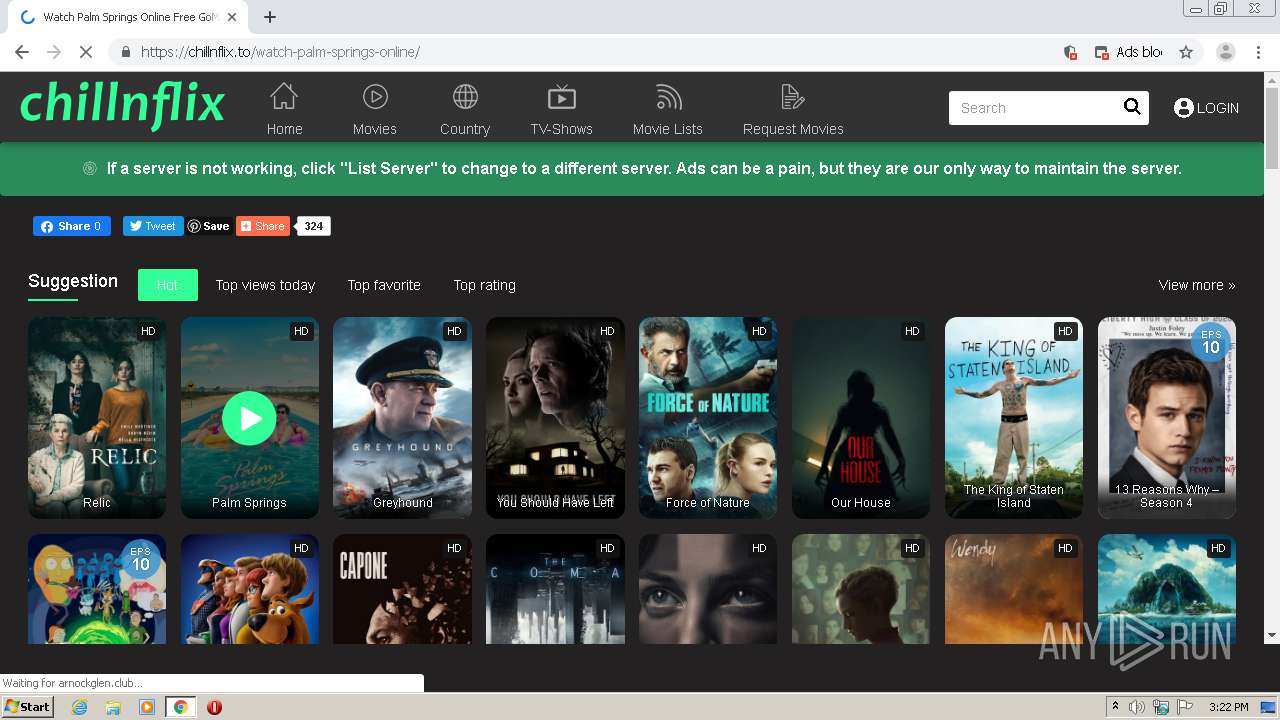The image size is (1280, 720).
Task: Click the orange Share button
Action: (x=263, y=226)
